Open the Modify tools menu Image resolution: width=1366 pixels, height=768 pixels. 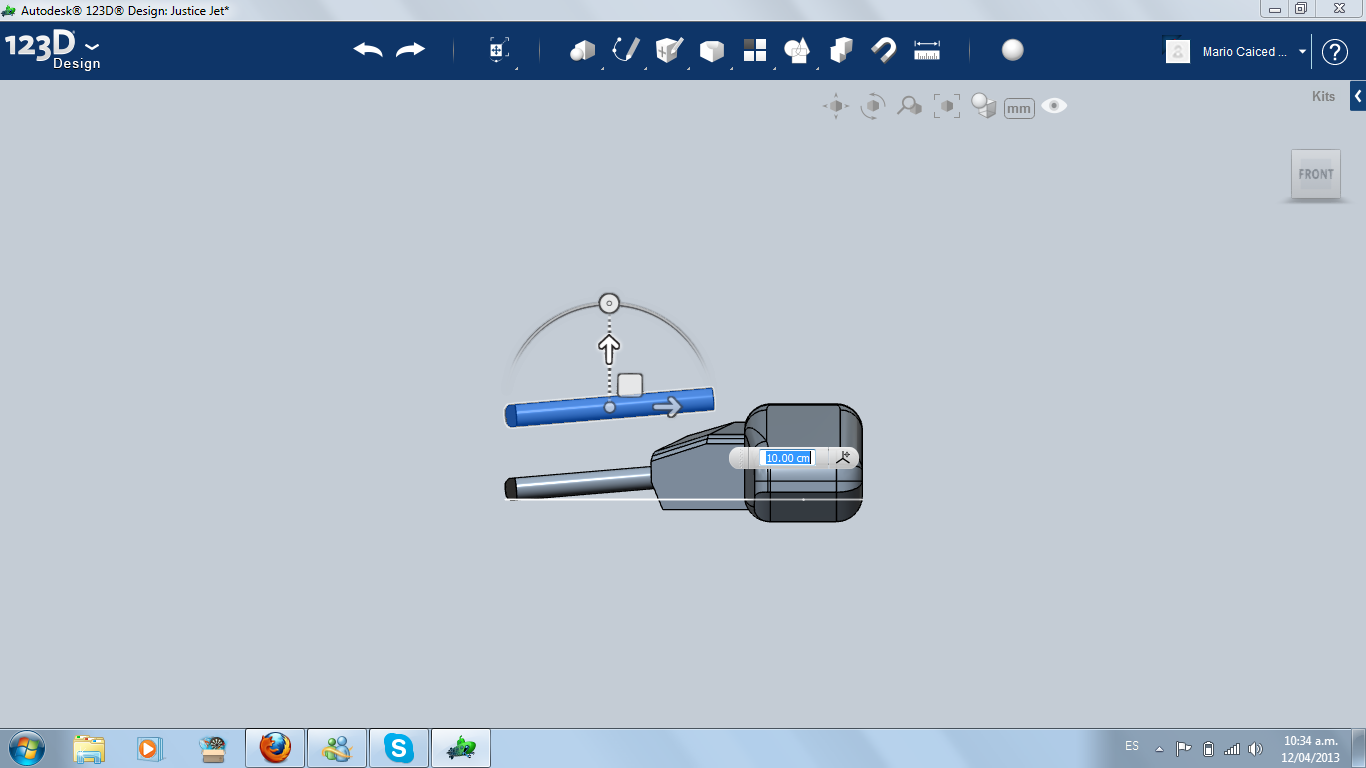pyautogui.click(x=712, y=50)
